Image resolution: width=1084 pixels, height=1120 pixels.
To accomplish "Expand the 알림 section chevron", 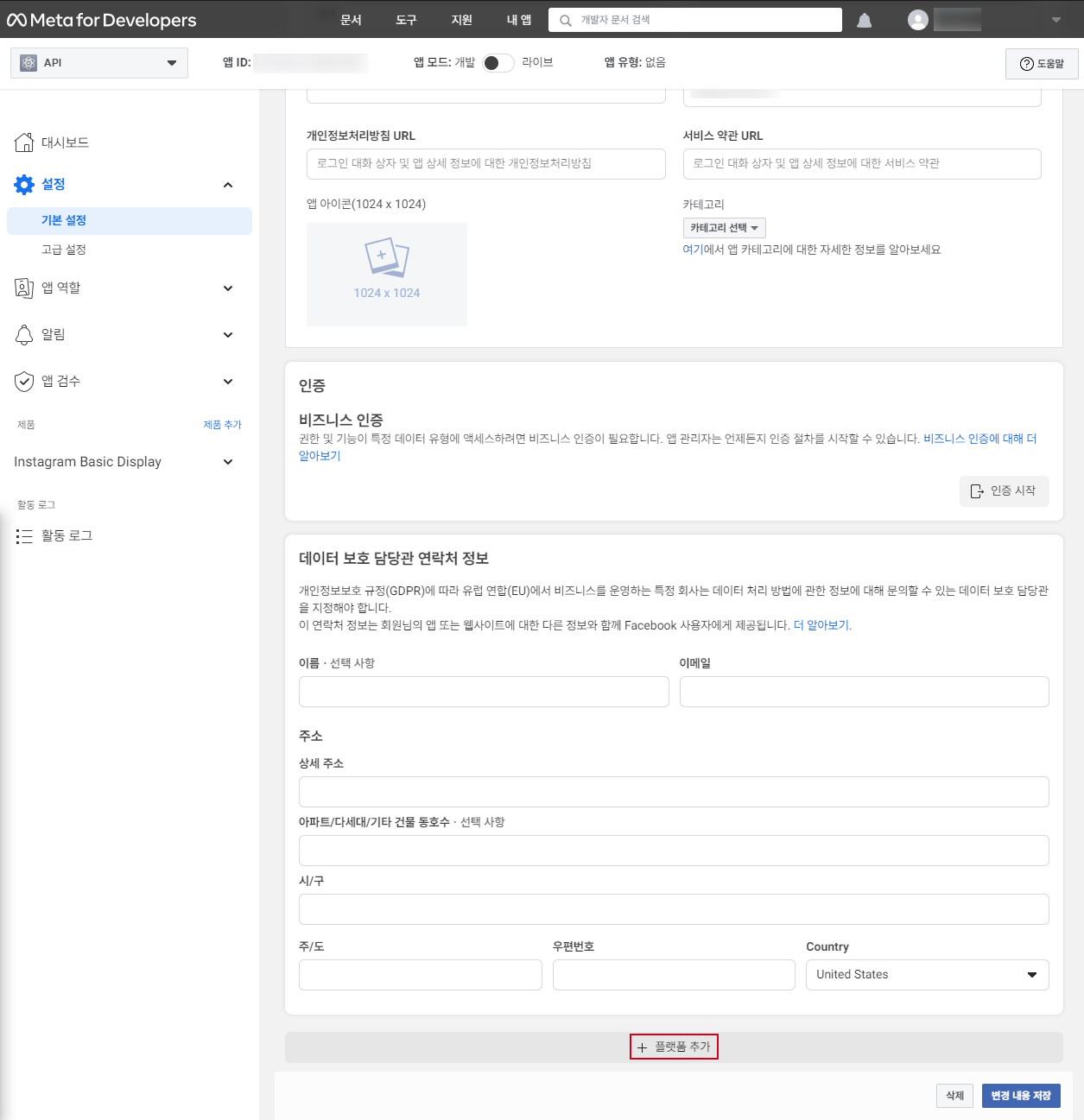I will [x=228, y=335].
